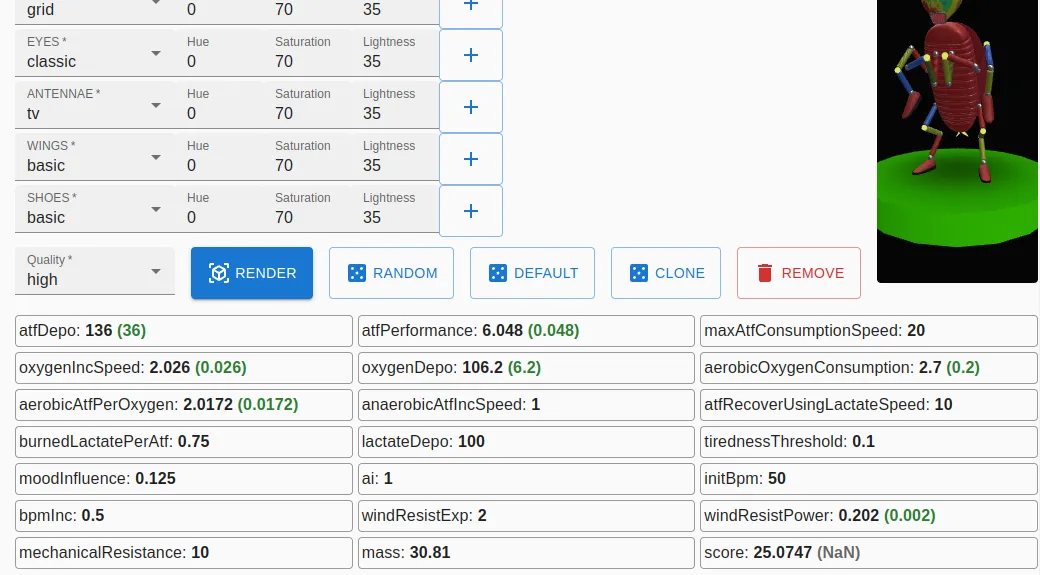The width and height of the screenshot is (1040, 575).
Task: Click the EYES Hue value field
Action: (x=220, y=53)
